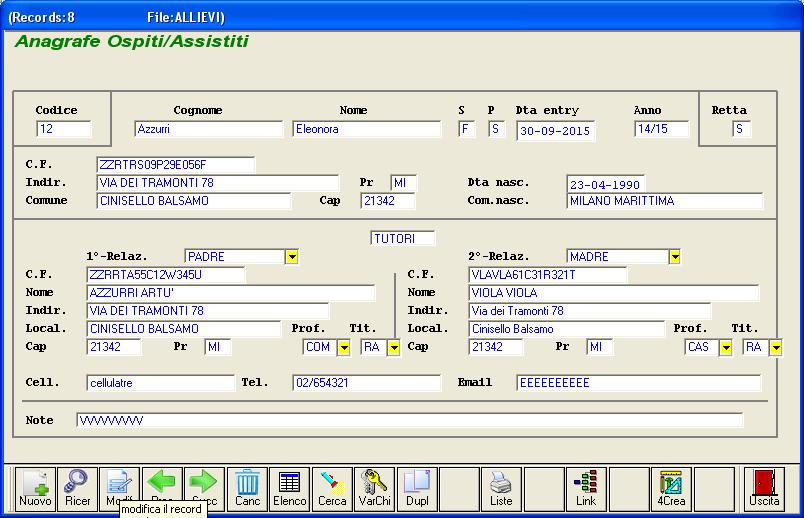Click the Codice field showing 12
This screenshot has height=518, width=804.
point(64,129)
